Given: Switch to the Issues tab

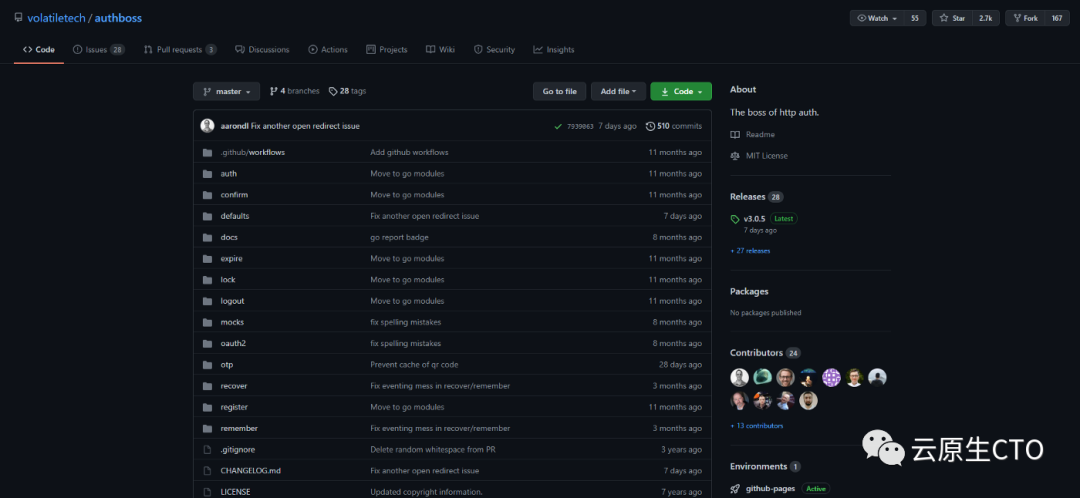Looking at the screenshot, I should click(x=99, y=50).
